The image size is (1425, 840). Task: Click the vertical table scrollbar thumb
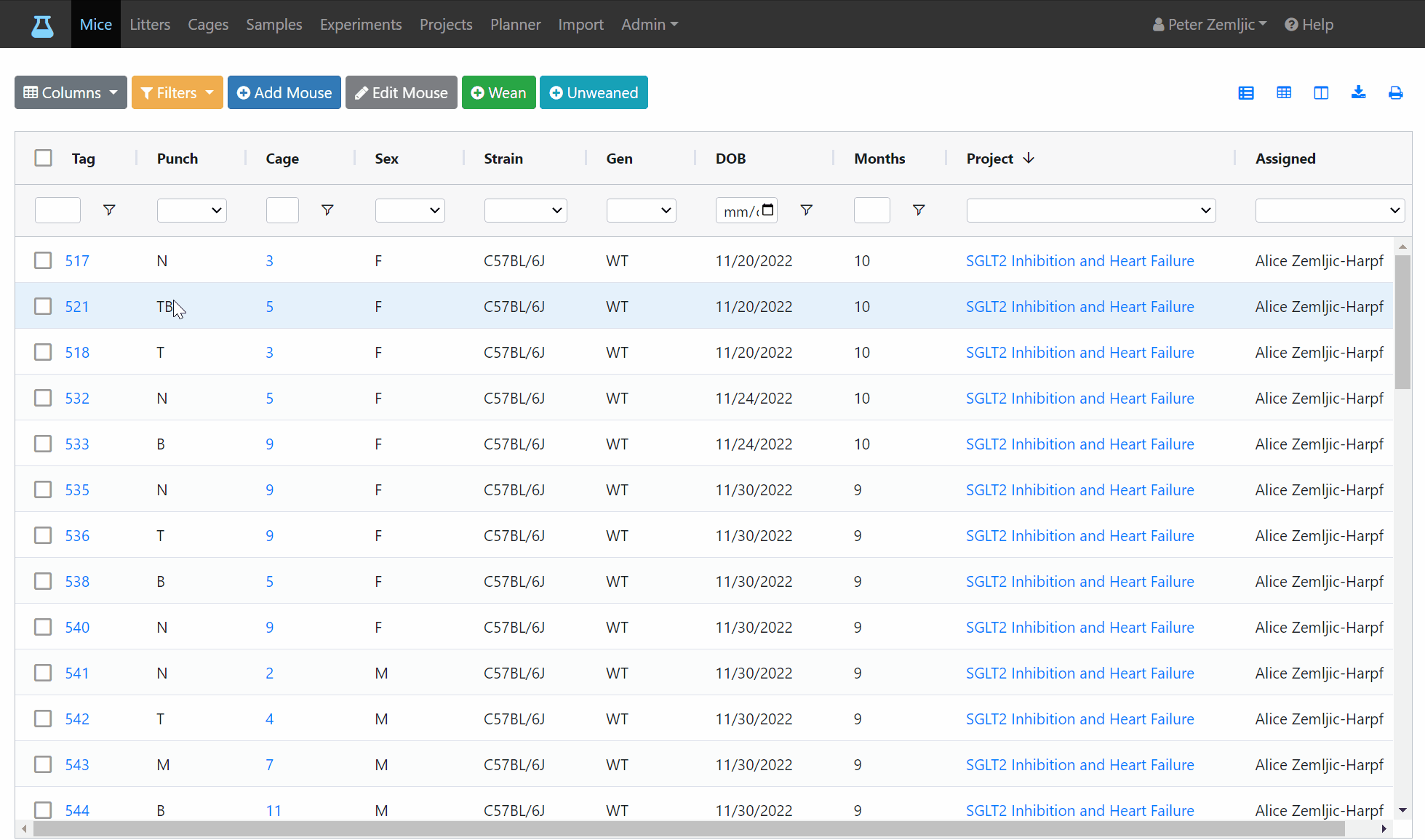point(1402,322)
